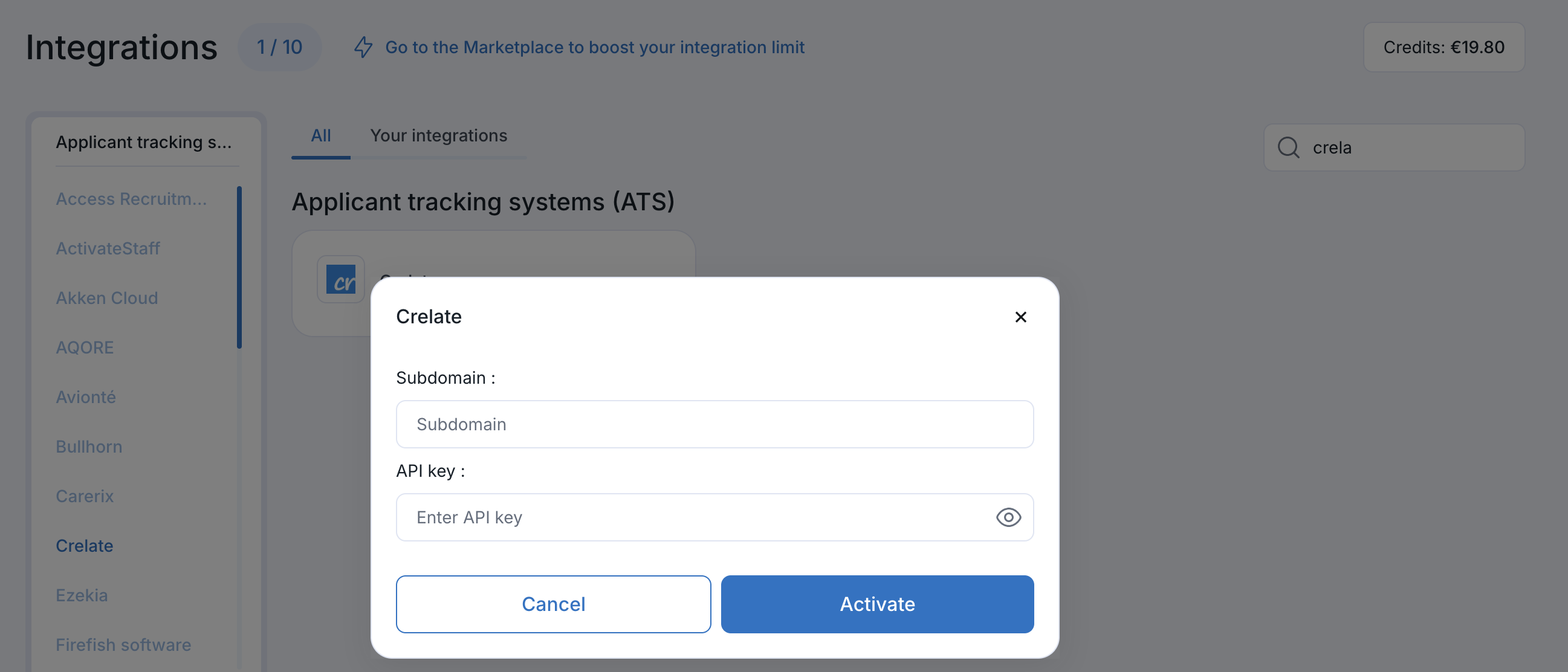Focus the Subdomain input field
The width and height of the screenshot is (1568, 672).
[714, 424]
